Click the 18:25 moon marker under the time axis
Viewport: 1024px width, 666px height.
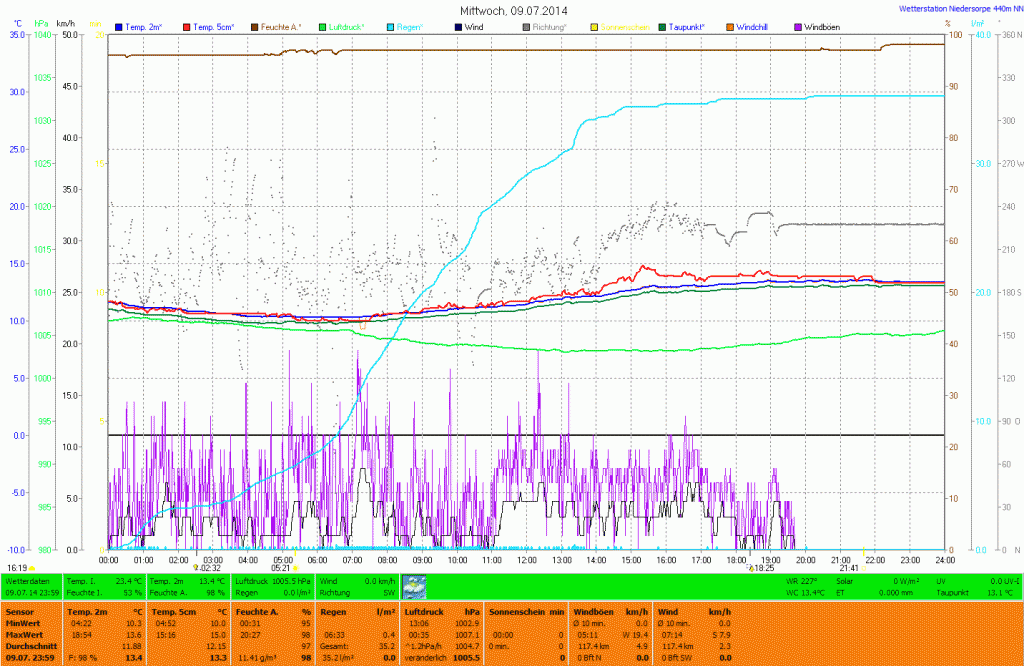pos(762,567)
